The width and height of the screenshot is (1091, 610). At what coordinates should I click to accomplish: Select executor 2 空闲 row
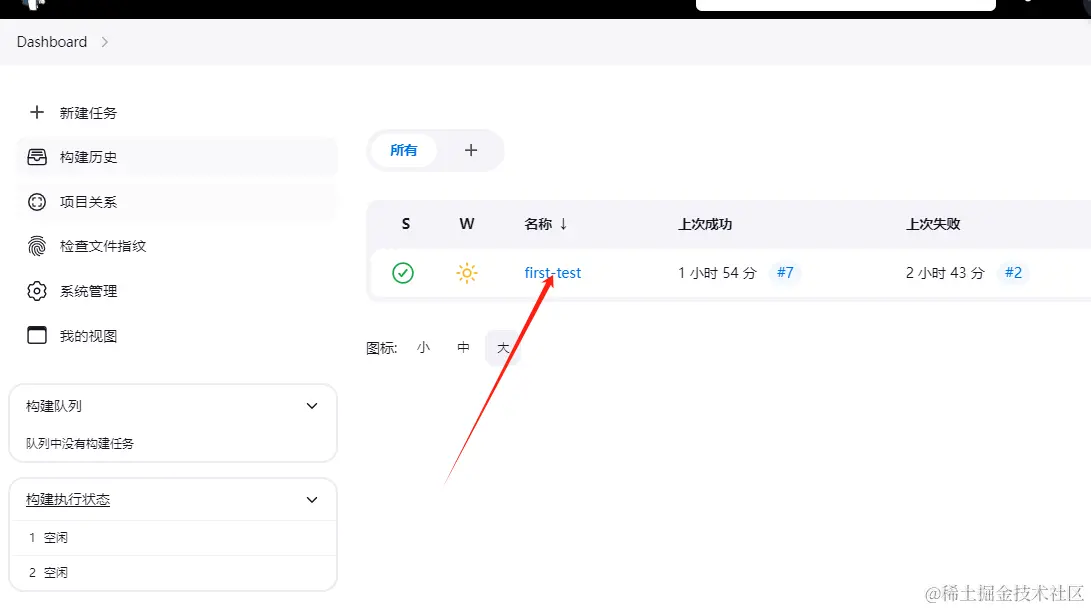[x=173, y=572]
